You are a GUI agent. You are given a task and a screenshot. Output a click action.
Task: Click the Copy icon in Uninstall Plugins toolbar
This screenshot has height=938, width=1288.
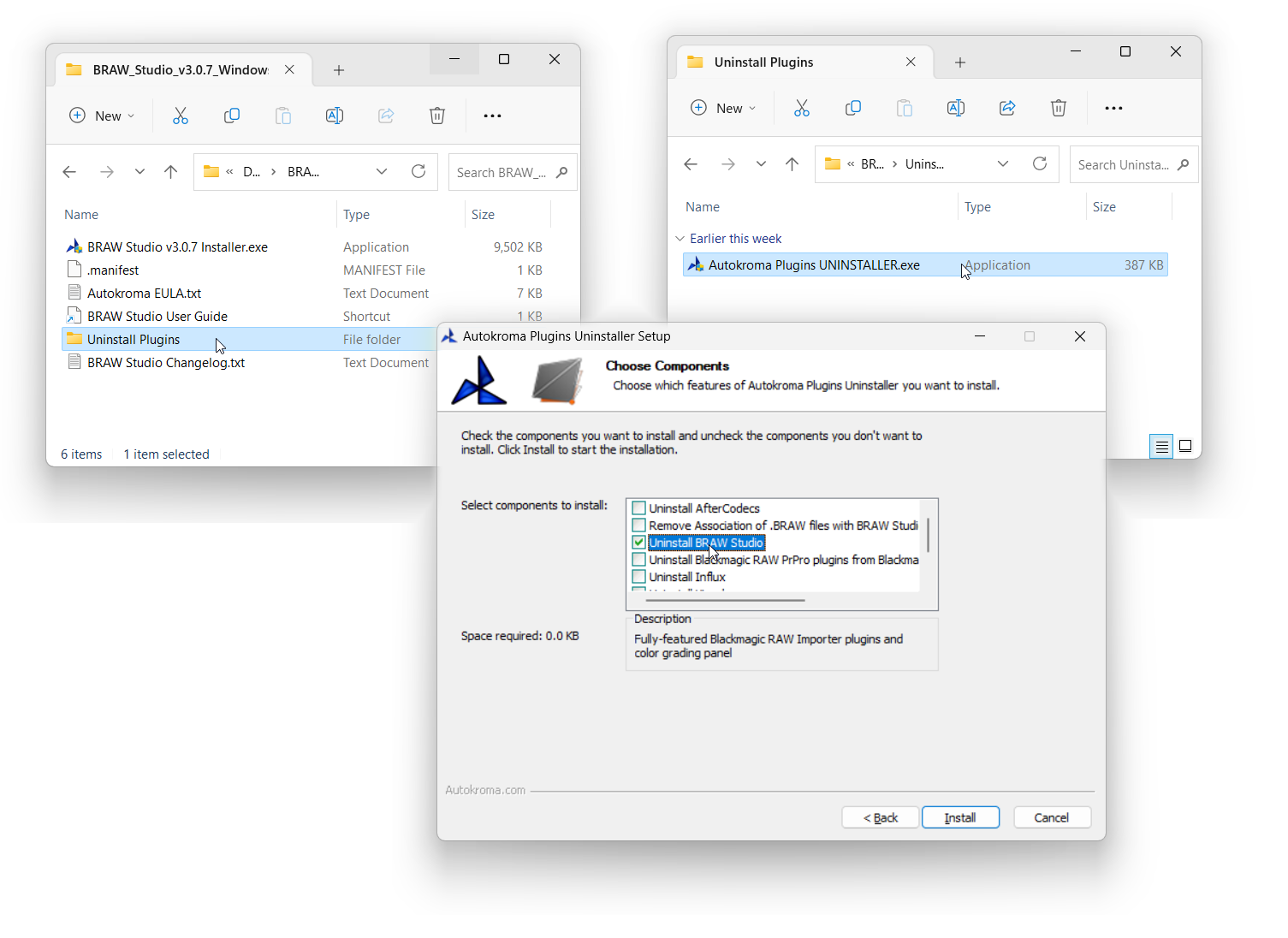coord(852,108)
